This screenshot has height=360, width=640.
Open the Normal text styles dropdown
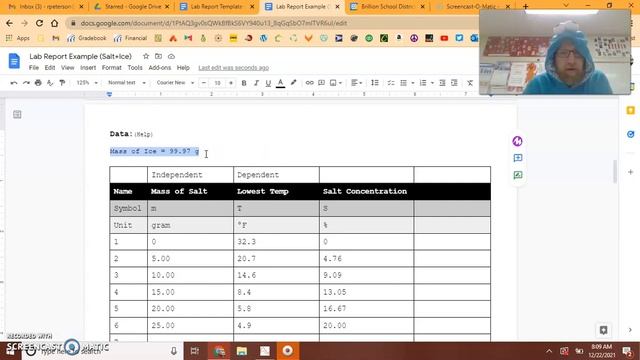(x=127, y=83)
